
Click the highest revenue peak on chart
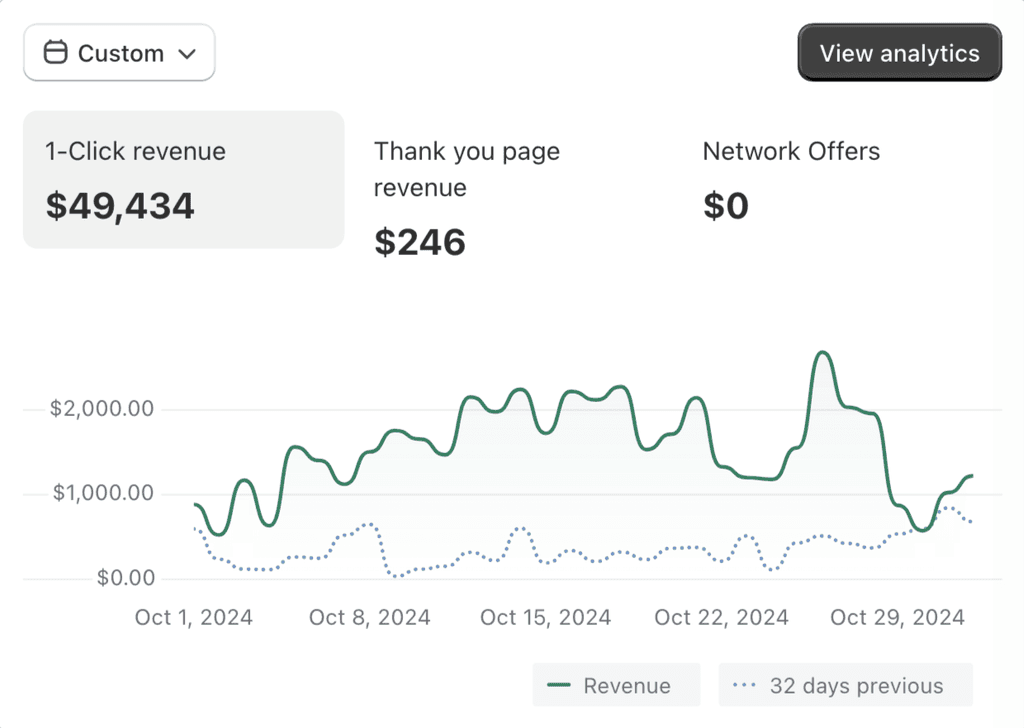pos(823,353)
